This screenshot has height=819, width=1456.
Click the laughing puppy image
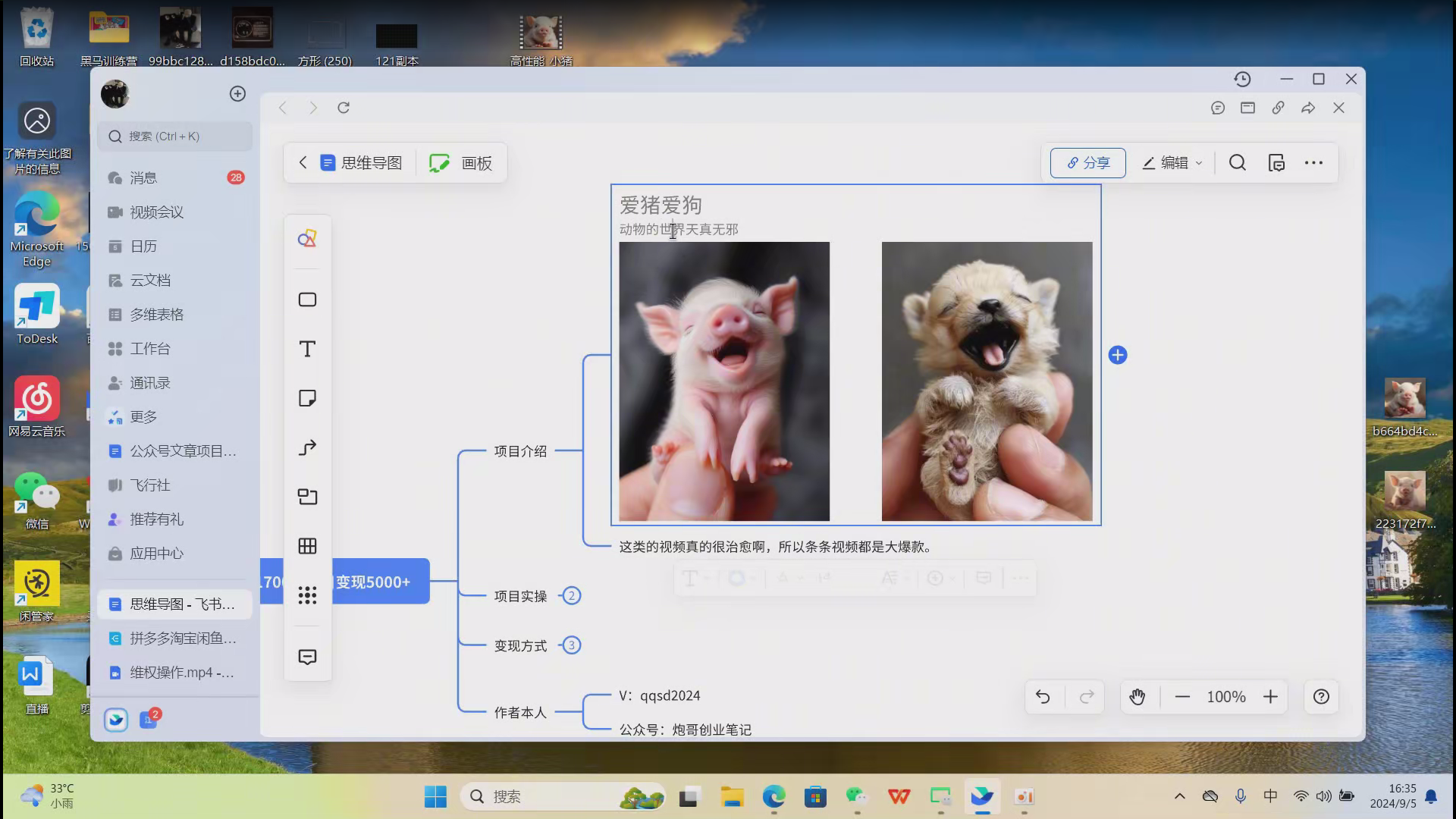point(987,381)
